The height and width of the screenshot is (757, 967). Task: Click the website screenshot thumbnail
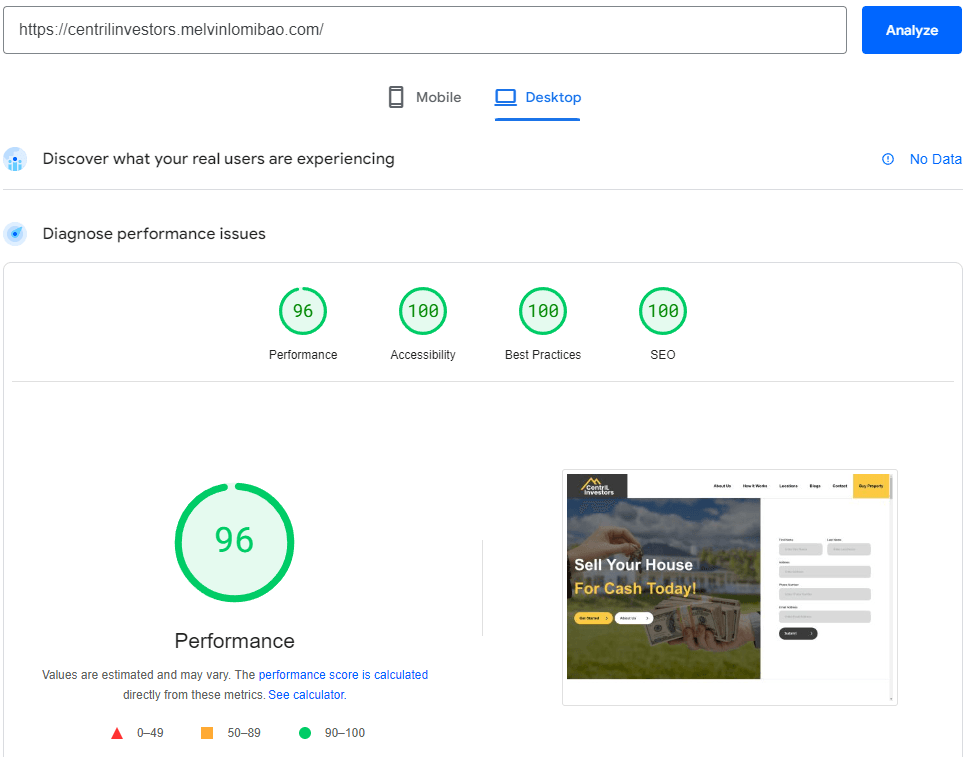coord(729,586)
